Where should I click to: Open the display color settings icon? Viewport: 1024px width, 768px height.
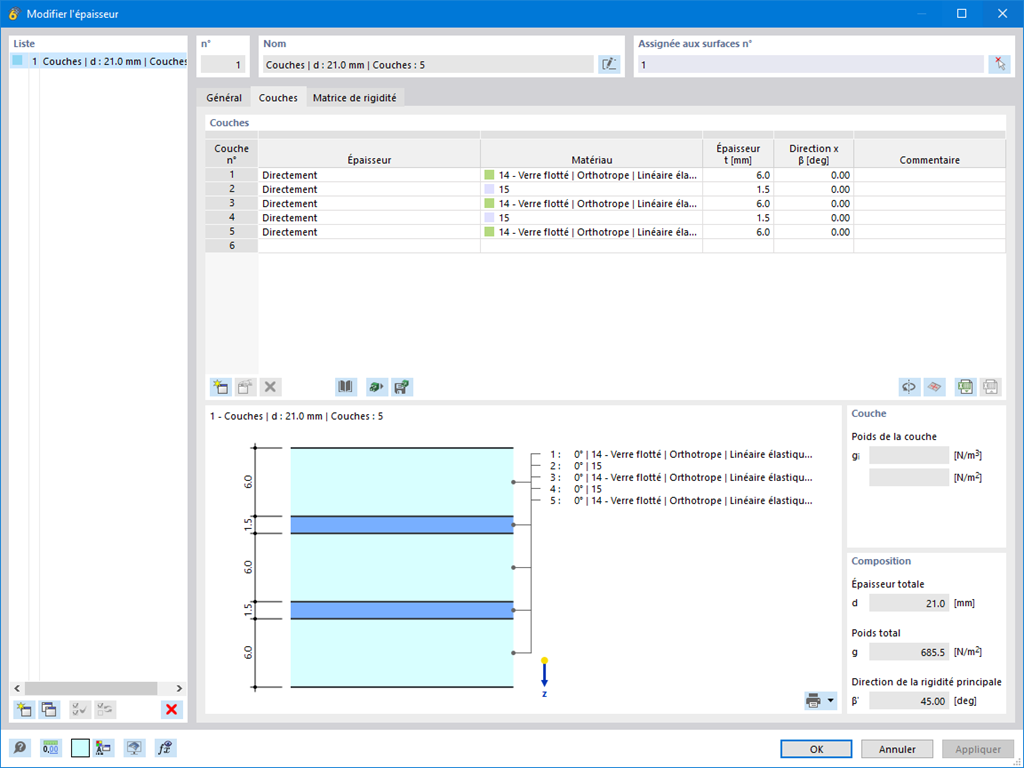103,748
